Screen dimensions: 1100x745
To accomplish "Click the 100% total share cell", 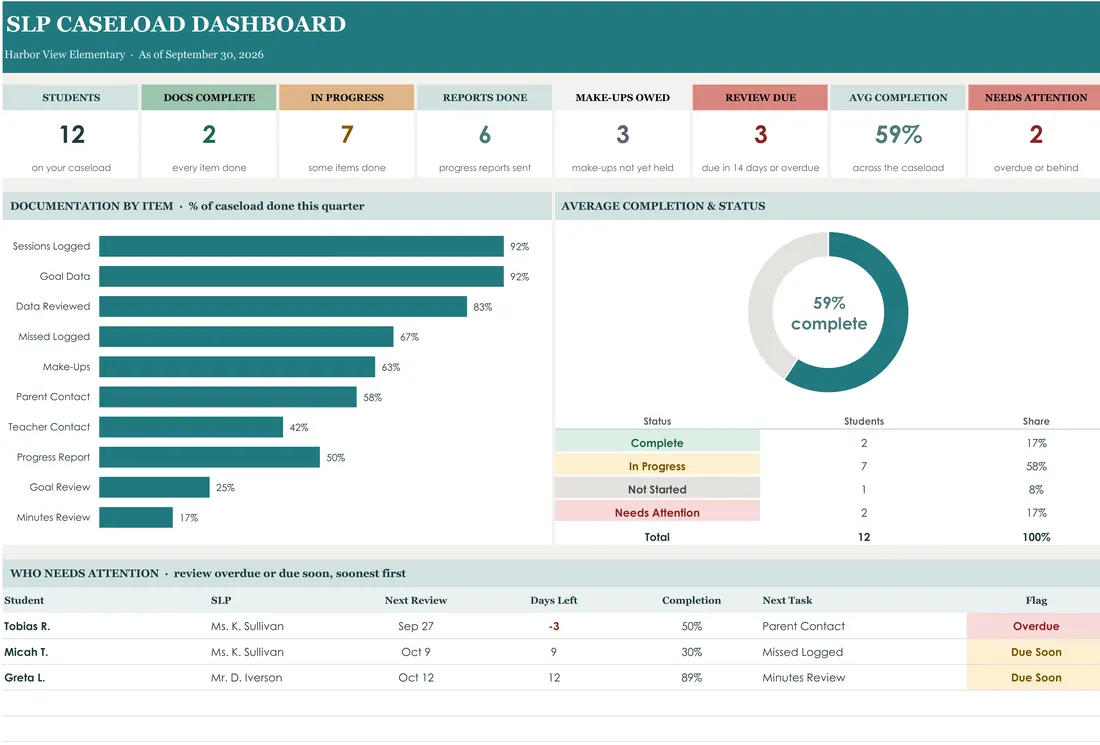I will tap(1035, 537).
